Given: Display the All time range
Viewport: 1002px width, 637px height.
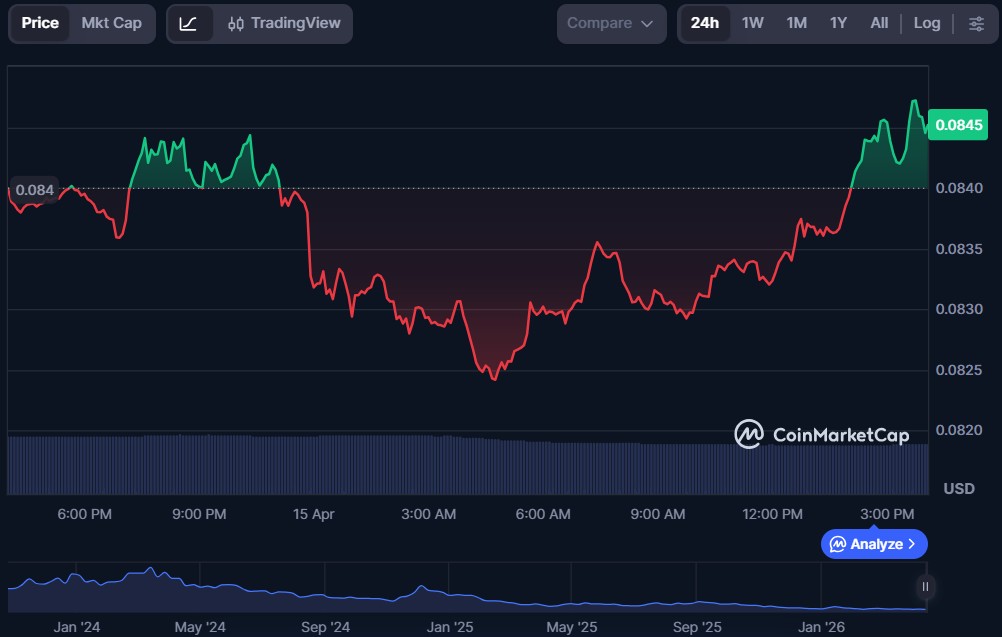Looking at the screenshot, I should click(879, 23).
